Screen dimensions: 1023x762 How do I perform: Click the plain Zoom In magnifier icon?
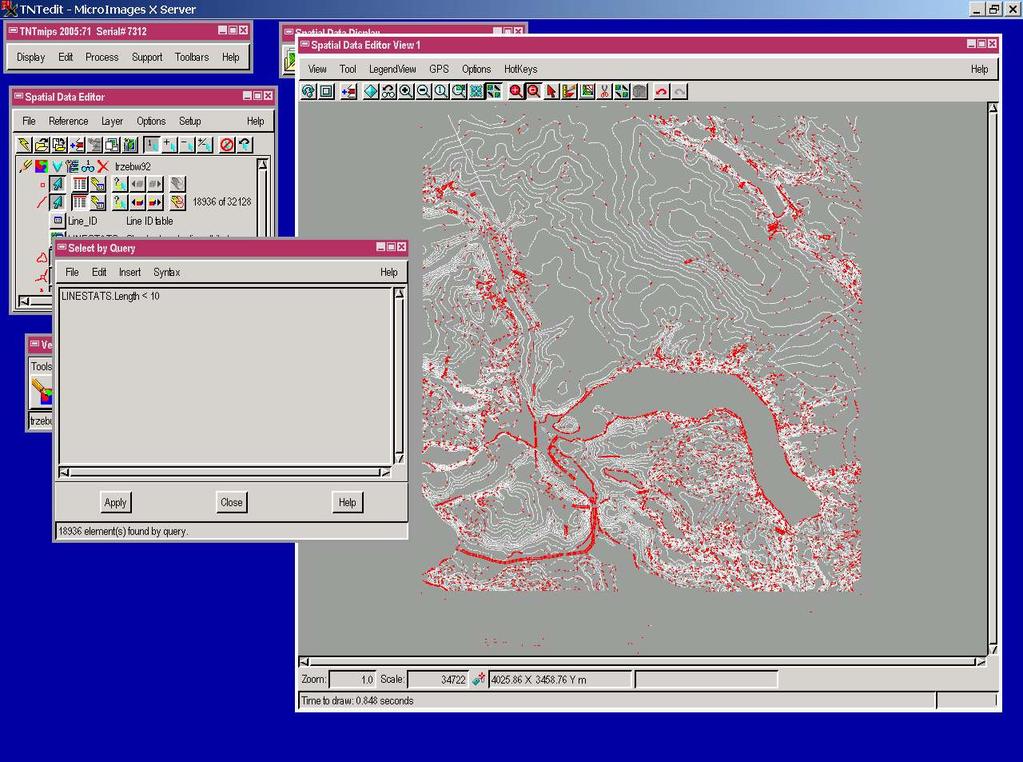tap(406, 91)
